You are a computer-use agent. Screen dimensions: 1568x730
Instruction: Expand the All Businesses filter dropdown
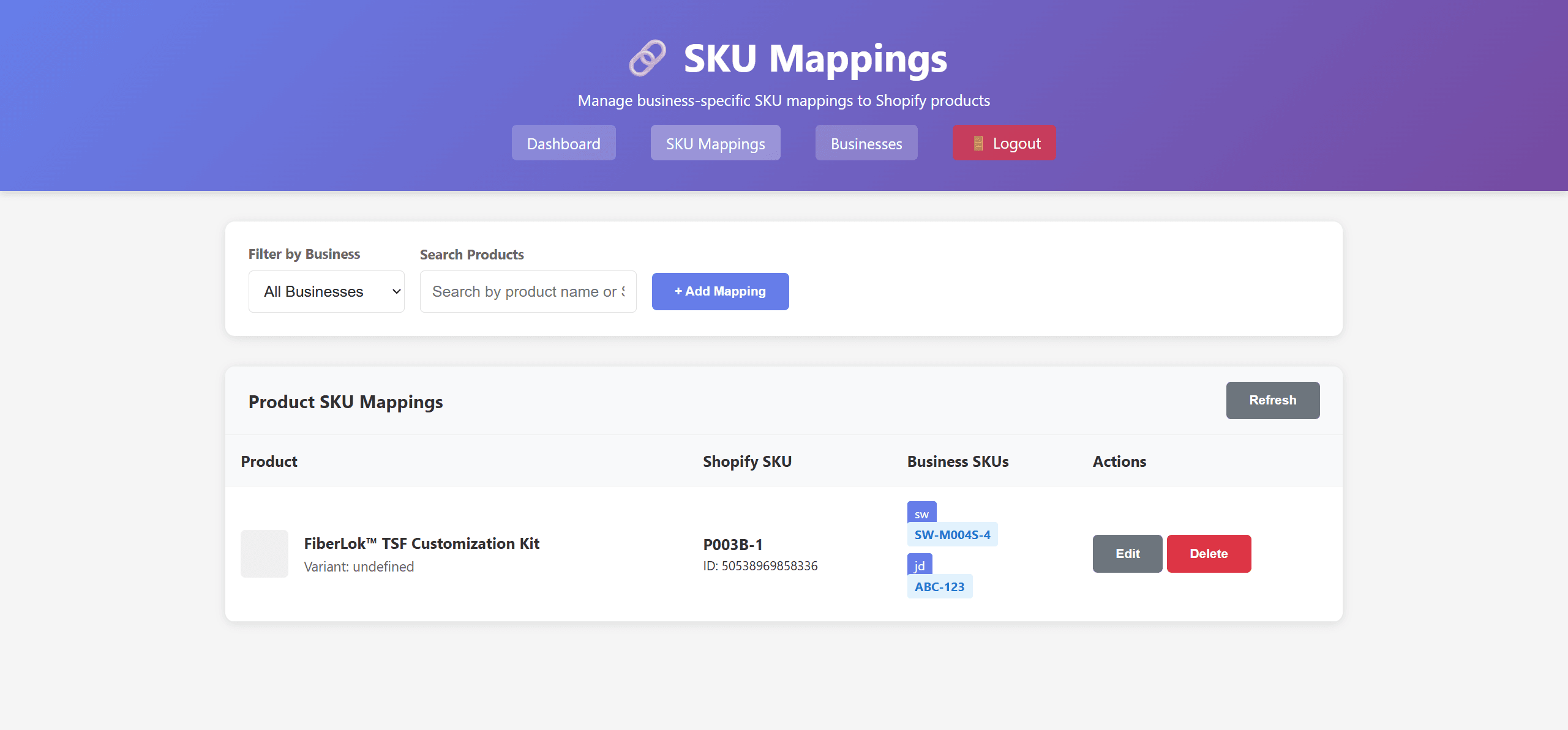click(x=326, y=292)
